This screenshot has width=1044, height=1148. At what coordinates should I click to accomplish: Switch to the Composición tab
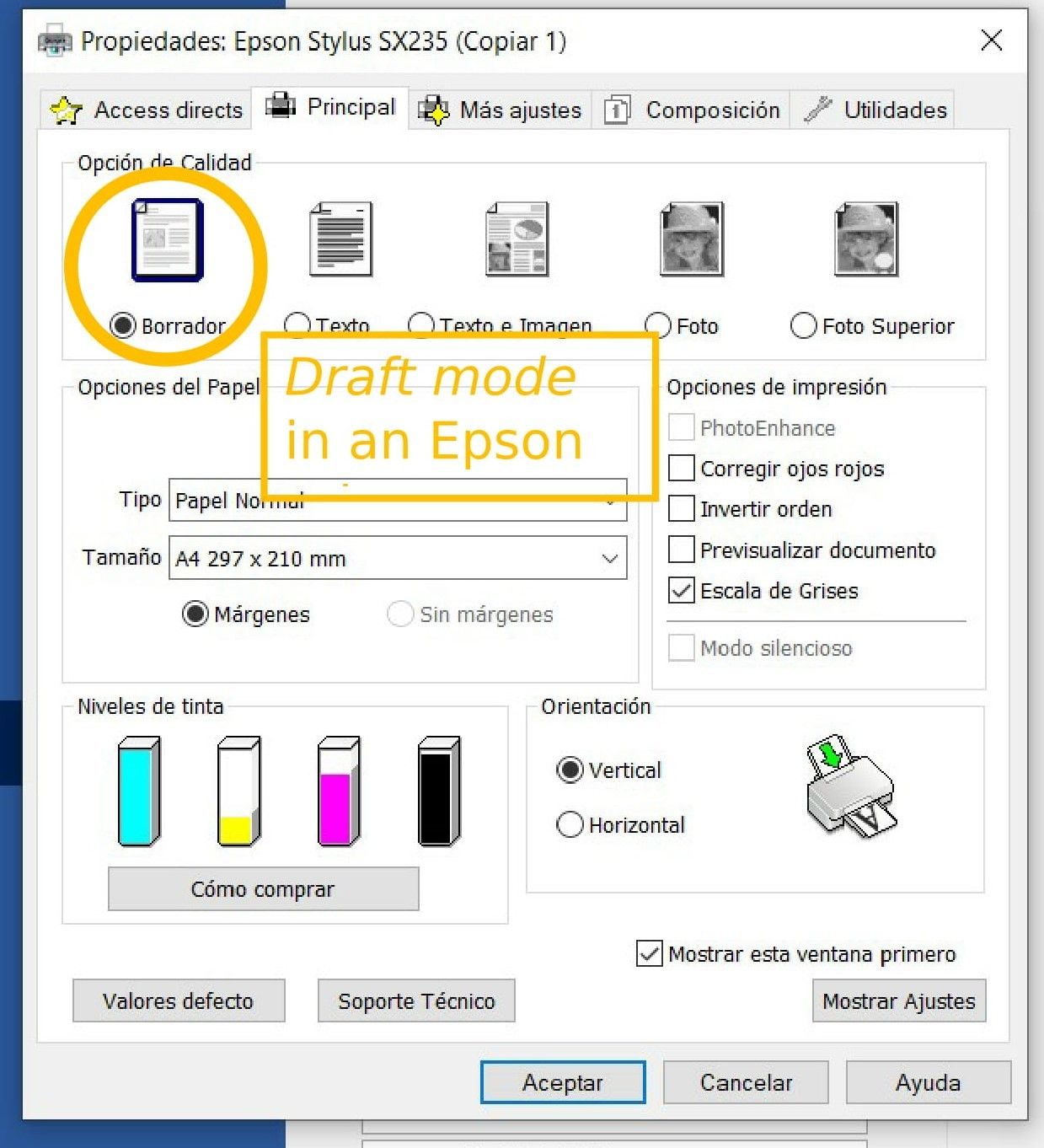click(692, 110)
